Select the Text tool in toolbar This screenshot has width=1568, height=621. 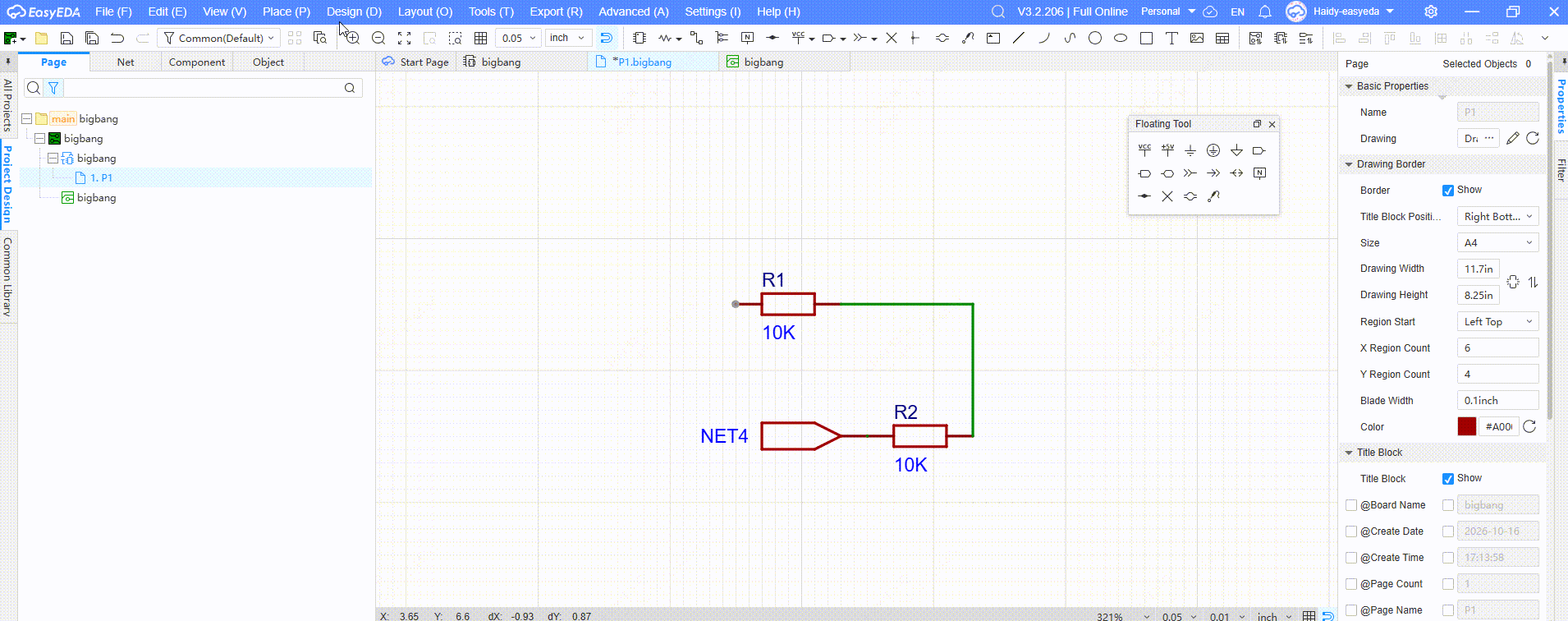click(x=1171, y=38)
